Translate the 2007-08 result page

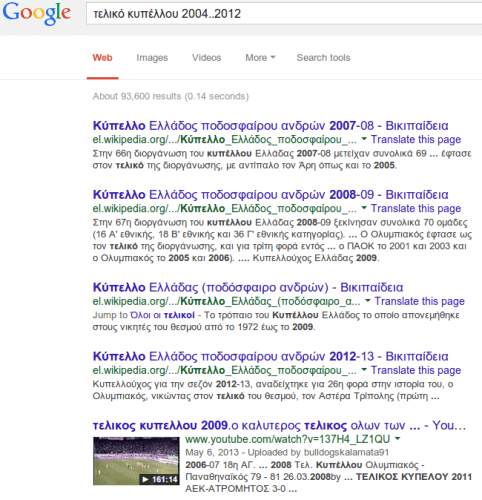(x=416, y=139)
